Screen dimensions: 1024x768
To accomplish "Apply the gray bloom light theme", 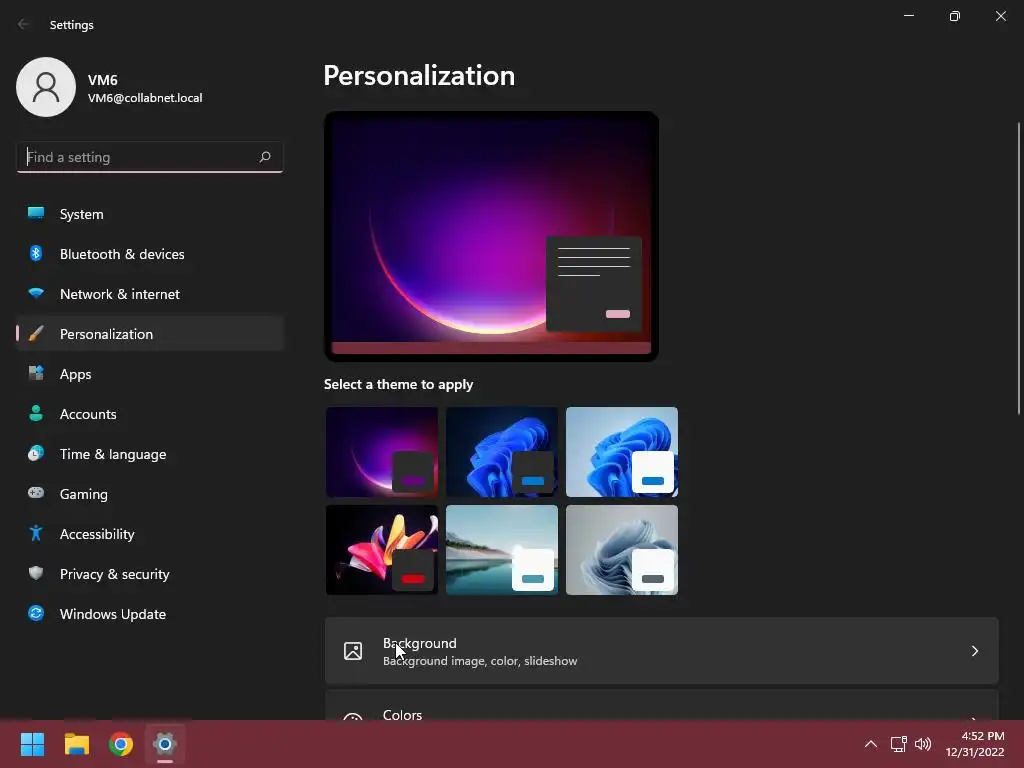I will pos(622,550).
